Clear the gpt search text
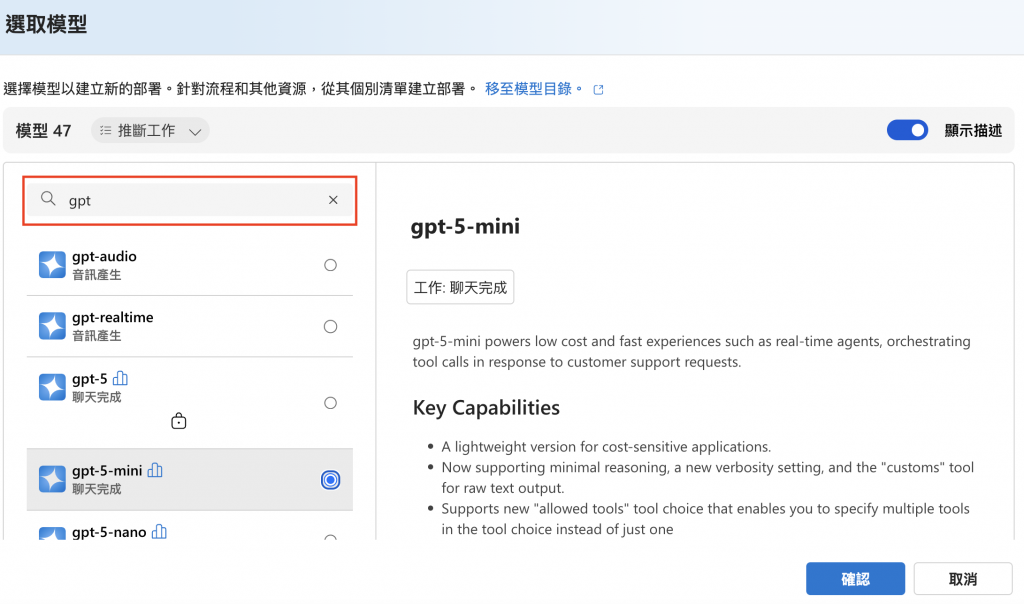The height and width of the screenshot is (604, 1024). (333, 200)
